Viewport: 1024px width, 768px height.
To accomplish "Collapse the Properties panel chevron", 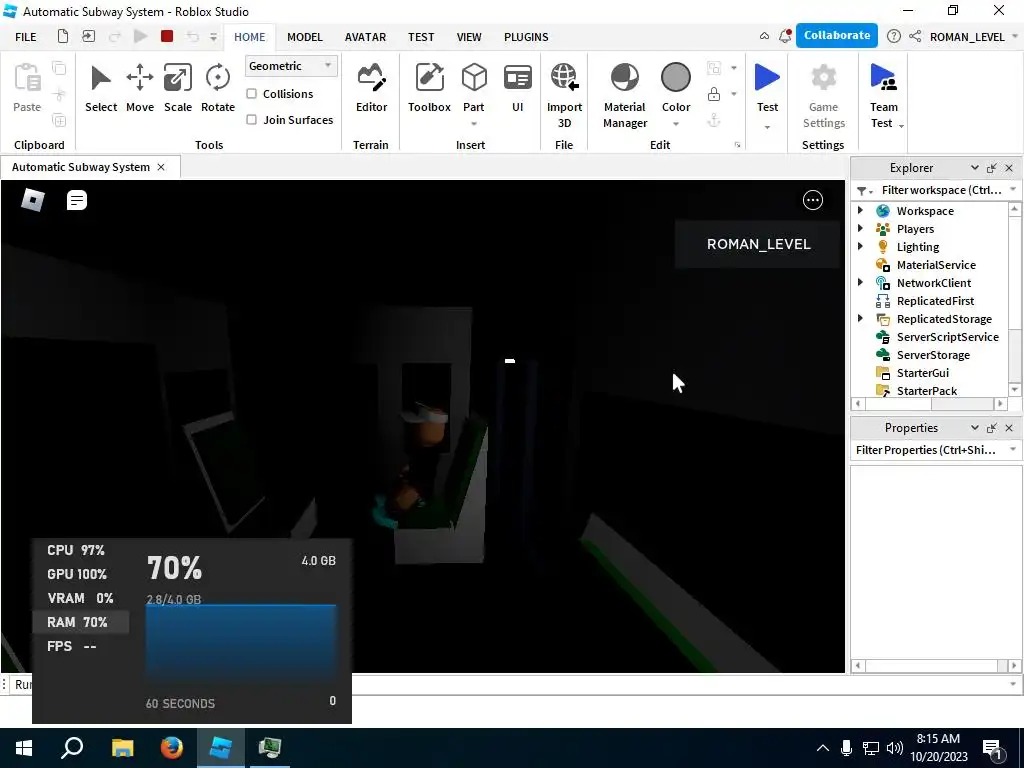I will [x=974, y=428].
